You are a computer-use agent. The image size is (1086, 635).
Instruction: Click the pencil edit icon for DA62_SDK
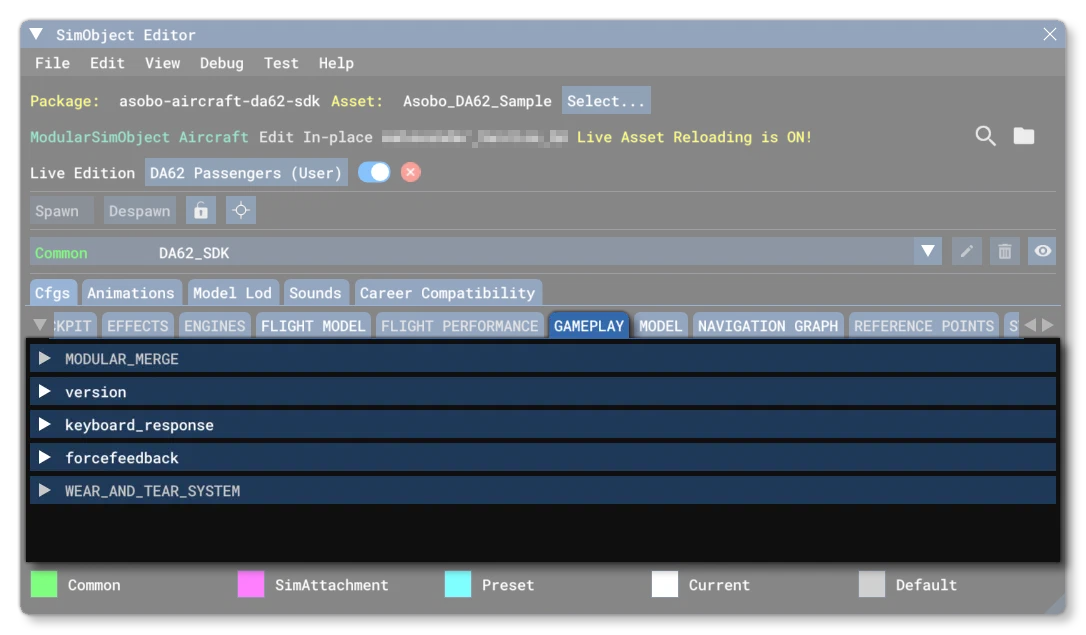coord(967,251)
